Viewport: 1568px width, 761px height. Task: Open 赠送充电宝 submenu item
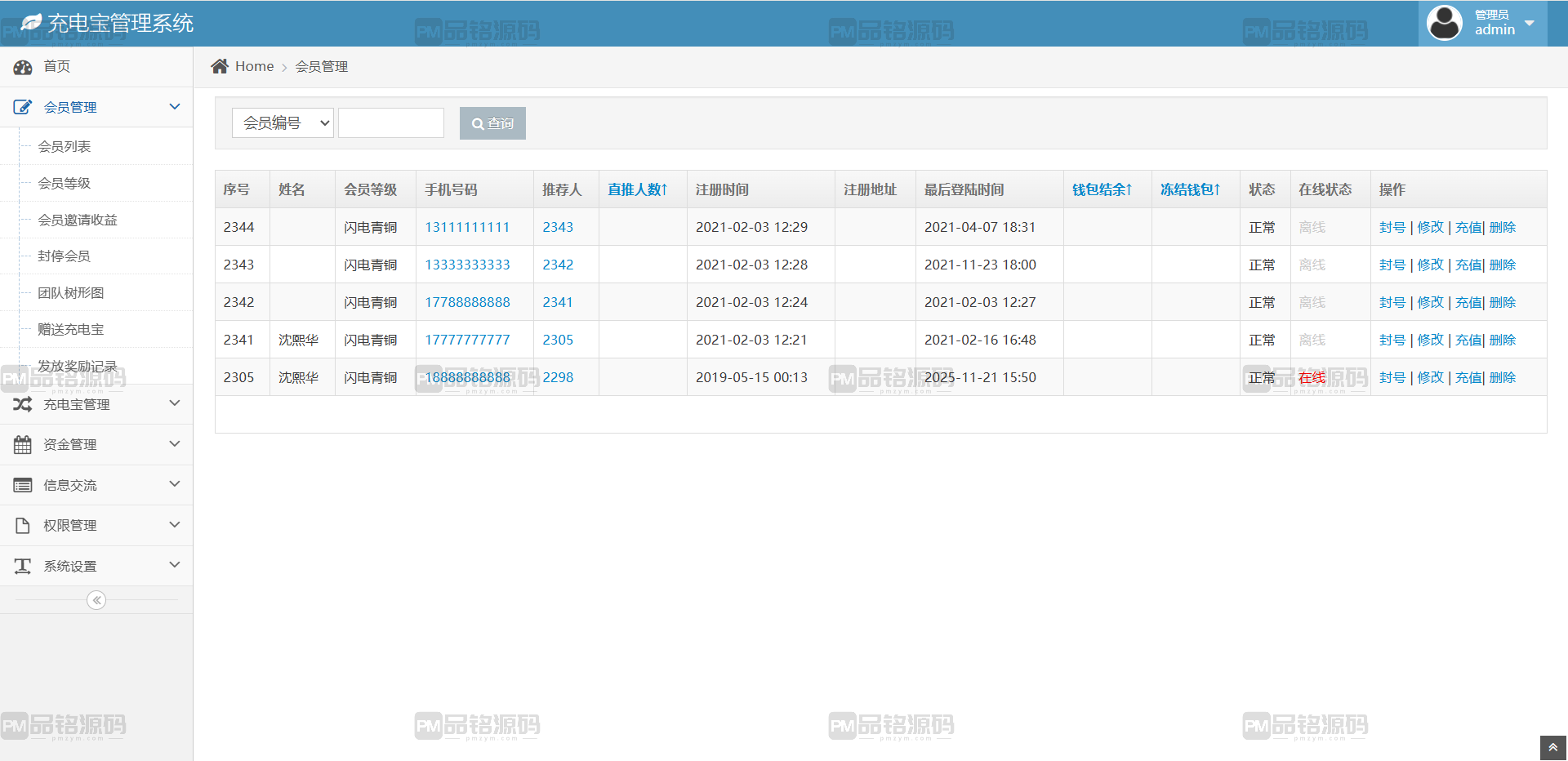[x=71, y=329]
